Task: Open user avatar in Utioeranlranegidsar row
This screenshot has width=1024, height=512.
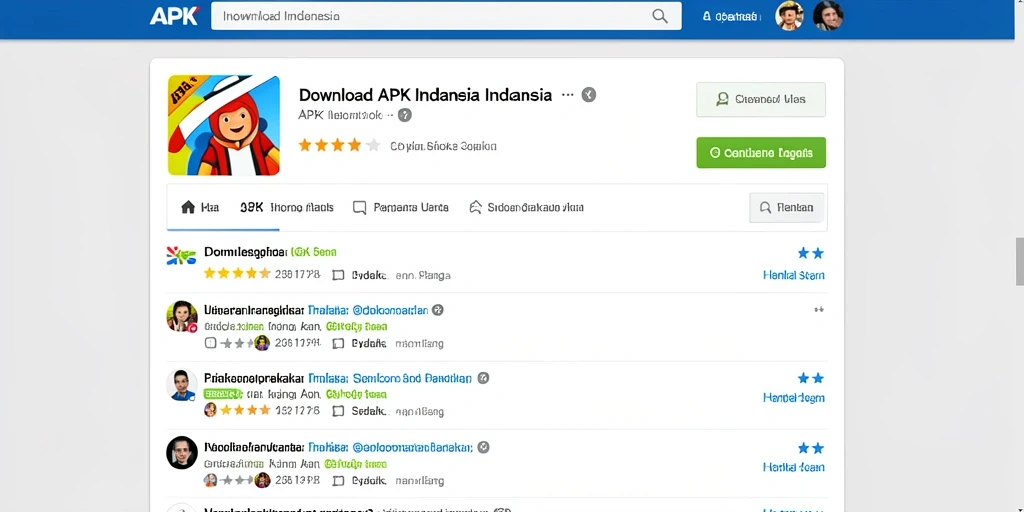Action: (182, 317)
